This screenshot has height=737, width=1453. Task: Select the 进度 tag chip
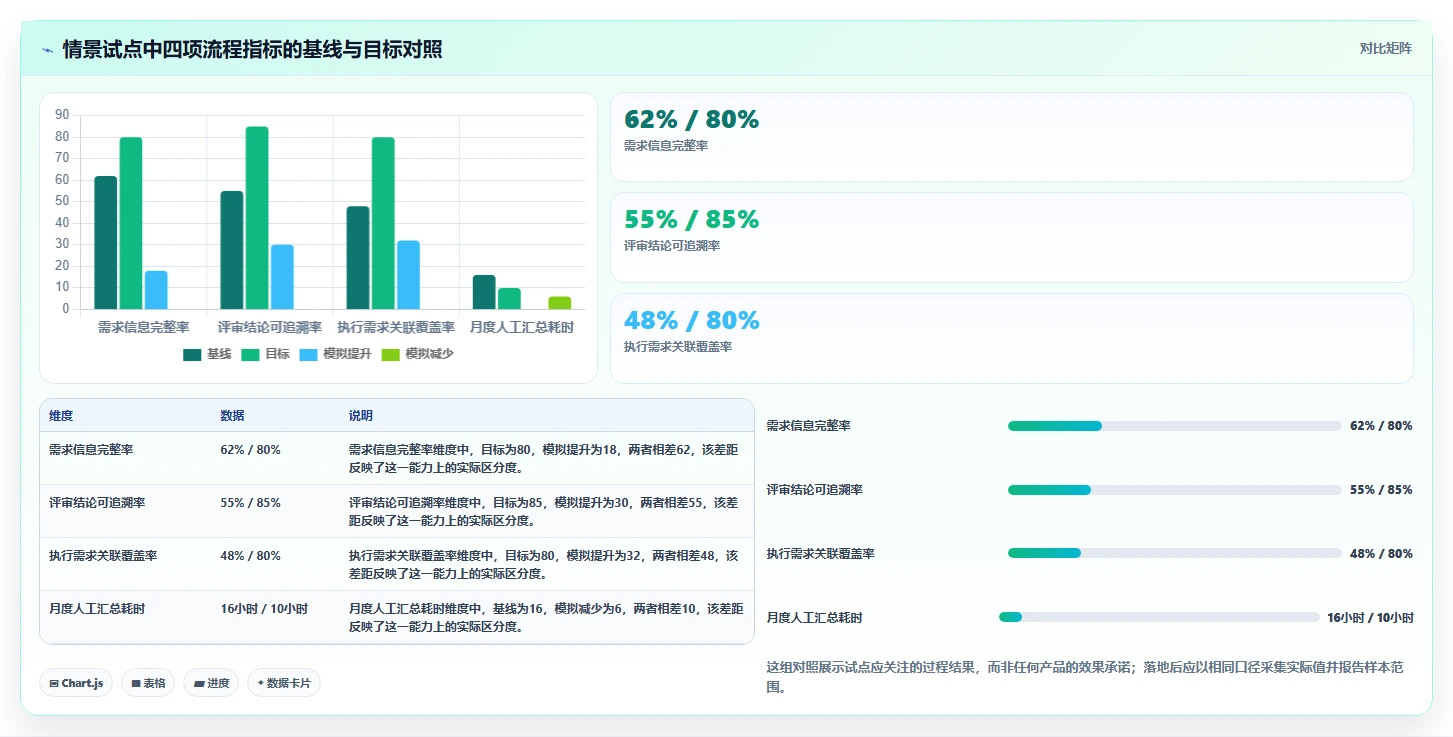[211, 683]
